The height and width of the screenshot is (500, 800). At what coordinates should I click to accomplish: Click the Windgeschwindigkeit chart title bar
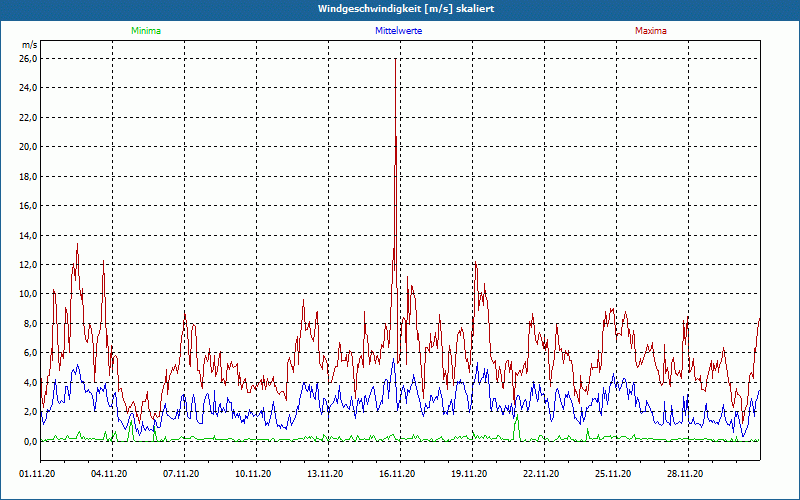point(400,9)
